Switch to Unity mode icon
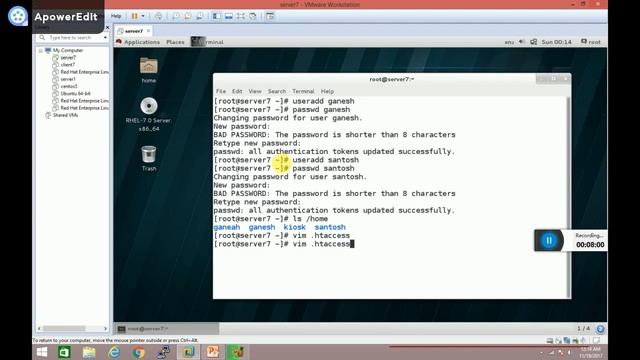The image size is (640, 360). [253, 16]
